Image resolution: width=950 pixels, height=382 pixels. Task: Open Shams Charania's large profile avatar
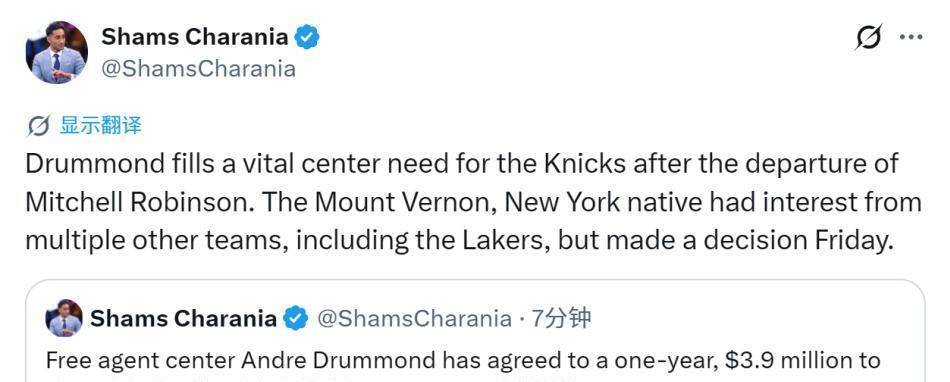coord(56,52)
